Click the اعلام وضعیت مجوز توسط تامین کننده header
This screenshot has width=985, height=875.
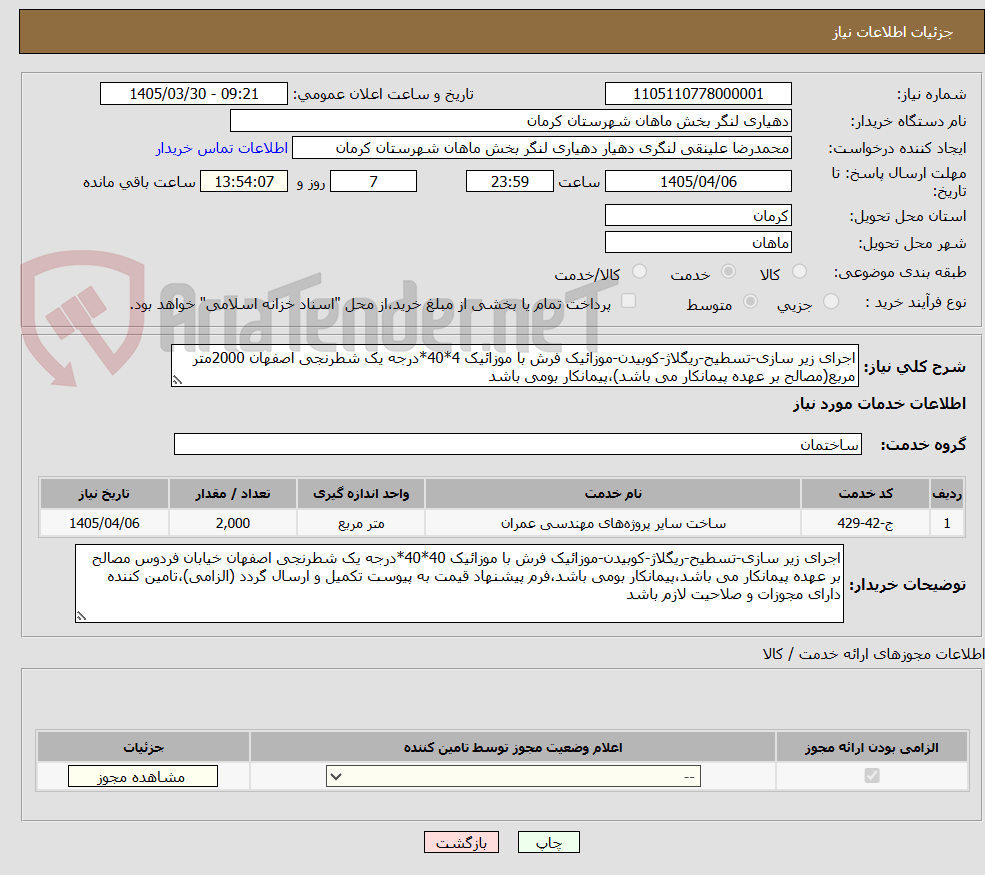coord(513,747)
